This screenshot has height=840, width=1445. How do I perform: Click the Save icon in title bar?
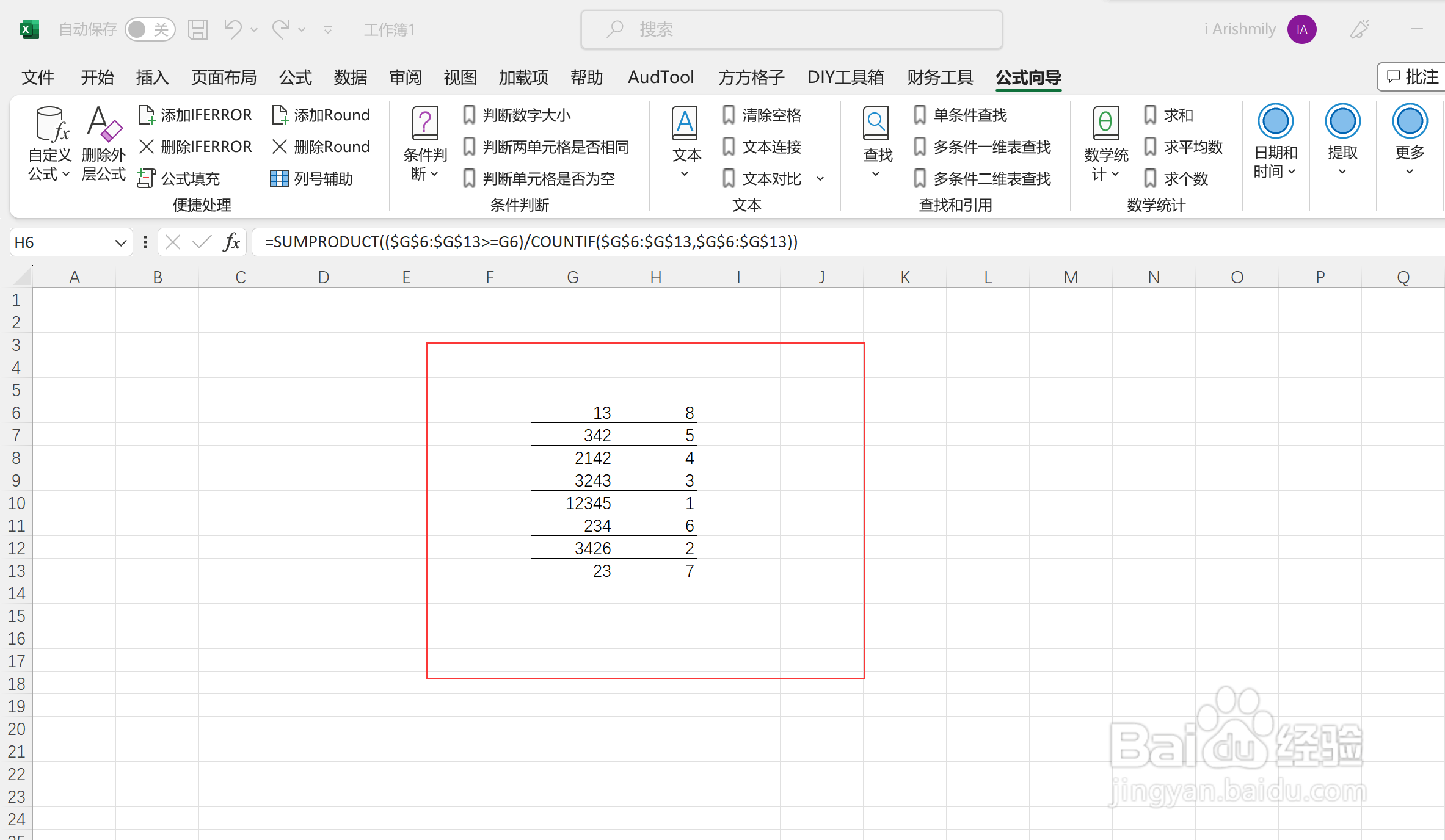(197, 29)
